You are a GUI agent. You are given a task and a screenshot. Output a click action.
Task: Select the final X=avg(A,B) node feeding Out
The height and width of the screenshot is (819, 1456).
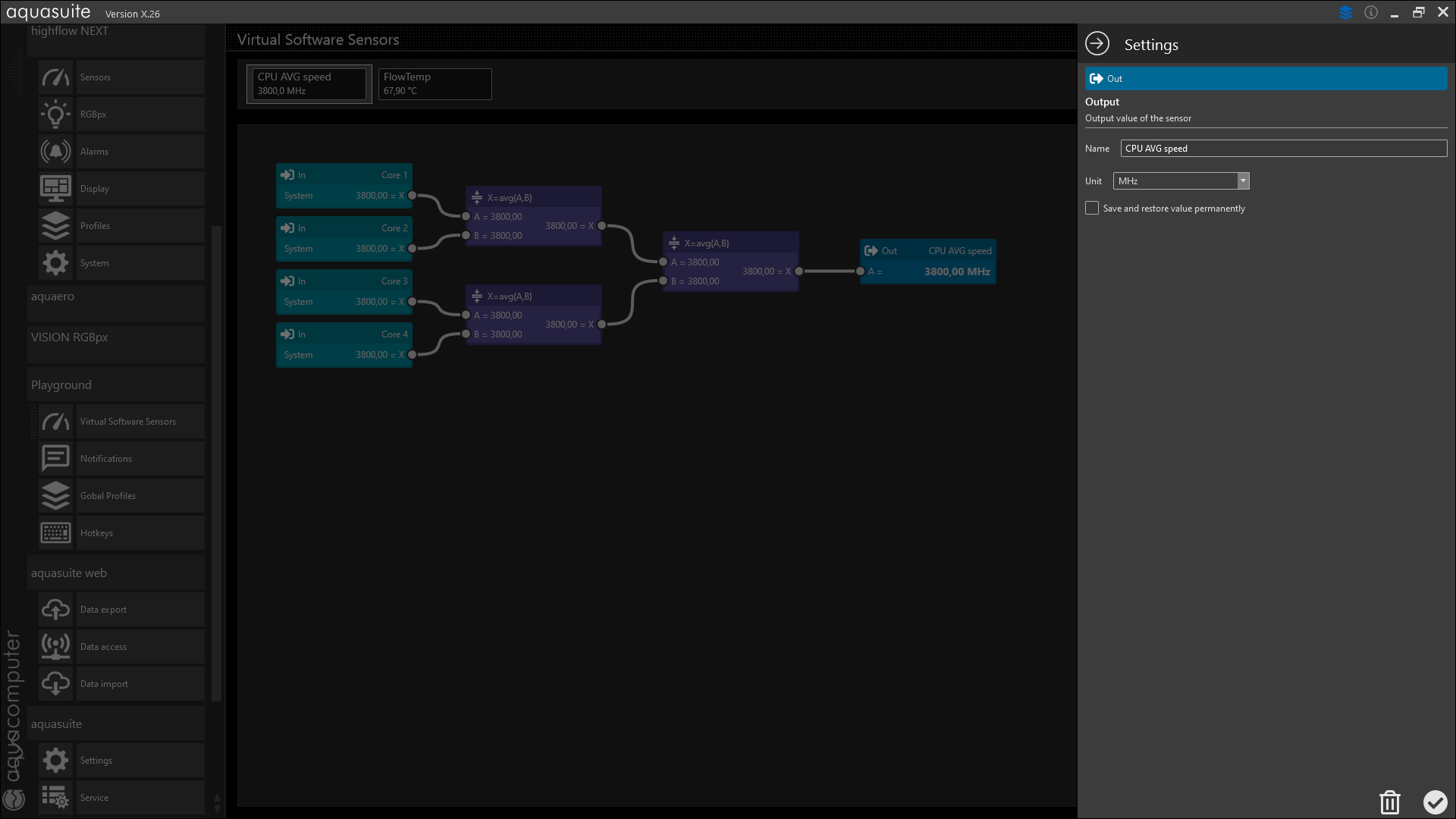(731, 262)
